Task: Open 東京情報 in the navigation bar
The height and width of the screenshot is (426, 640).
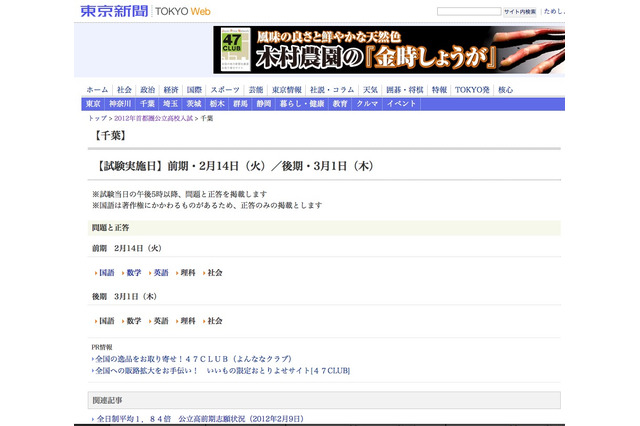Action: 287,90
